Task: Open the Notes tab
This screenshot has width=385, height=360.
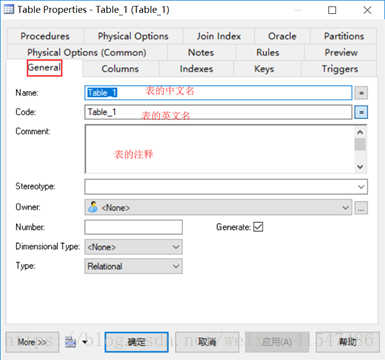Action: coord(201,52)
